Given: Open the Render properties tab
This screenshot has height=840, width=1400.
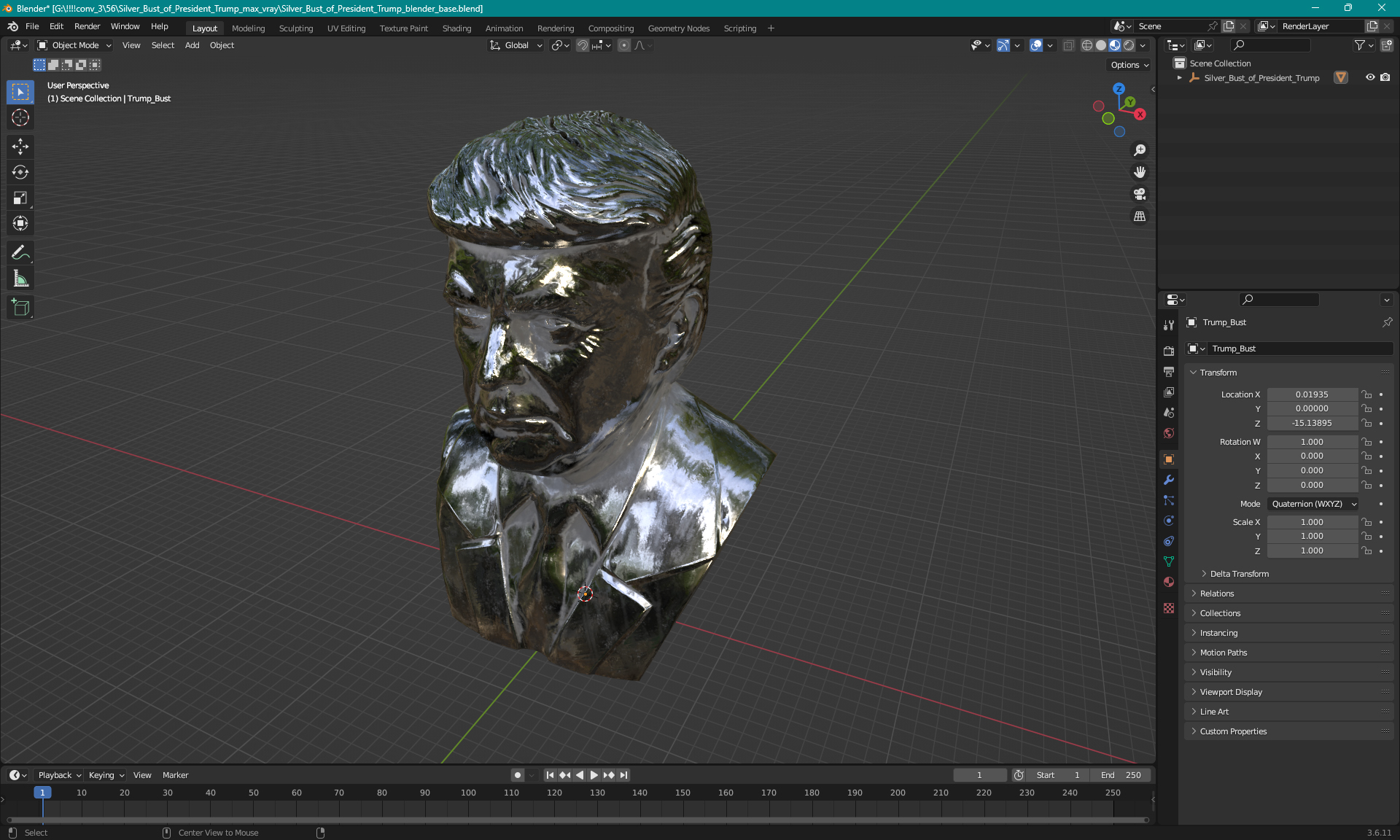Looking at the screenshot, I should pyautogui.click(x=1169, y=351).
